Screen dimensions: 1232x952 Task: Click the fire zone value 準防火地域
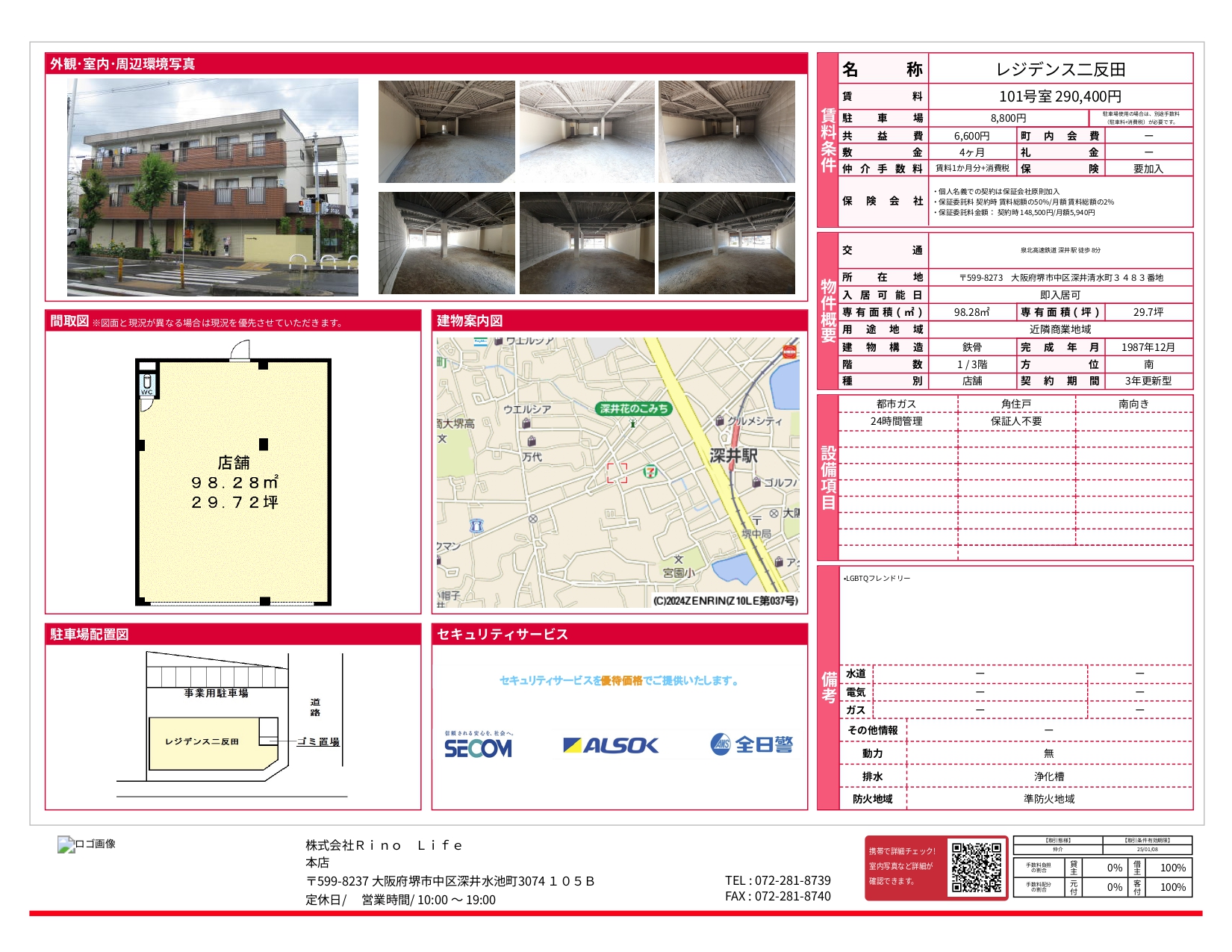[1049, 799]
